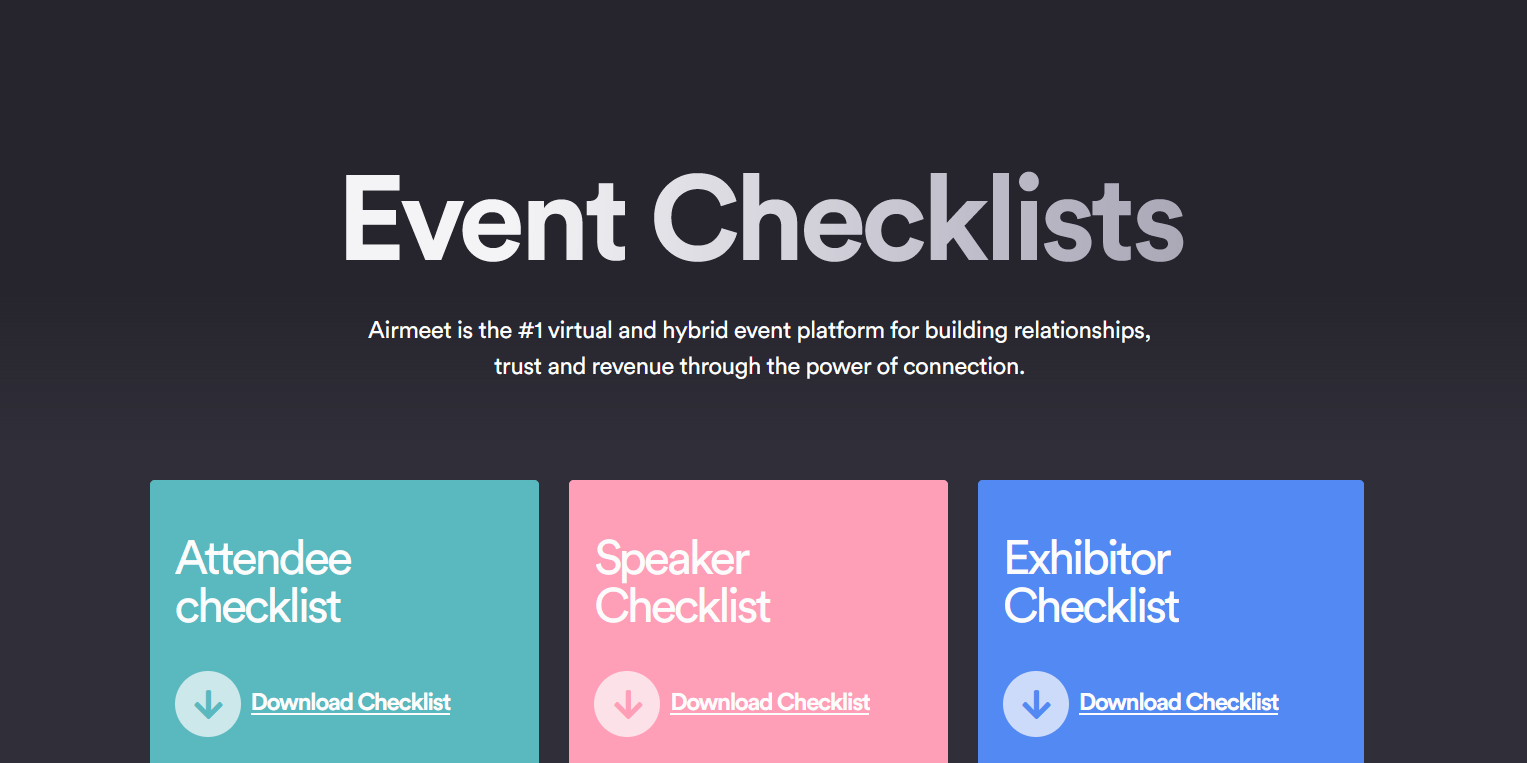Image resolution: width=1527 pixels, height=763 pixels.
Task: Open the Download Checklist link for Exhibitor
Action: pos(1179,703)
